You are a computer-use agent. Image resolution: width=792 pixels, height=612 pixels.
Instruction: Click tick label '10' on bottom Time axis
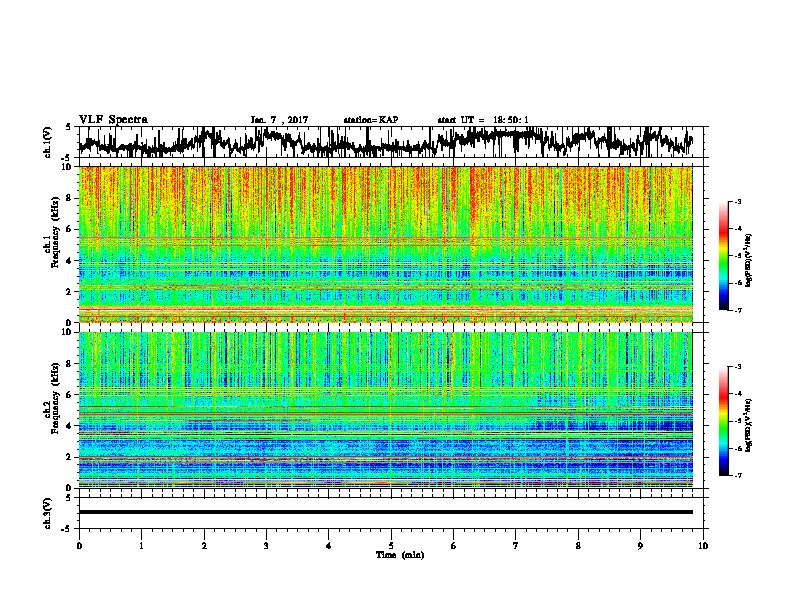pyautogui.click(x=703, y=546)
